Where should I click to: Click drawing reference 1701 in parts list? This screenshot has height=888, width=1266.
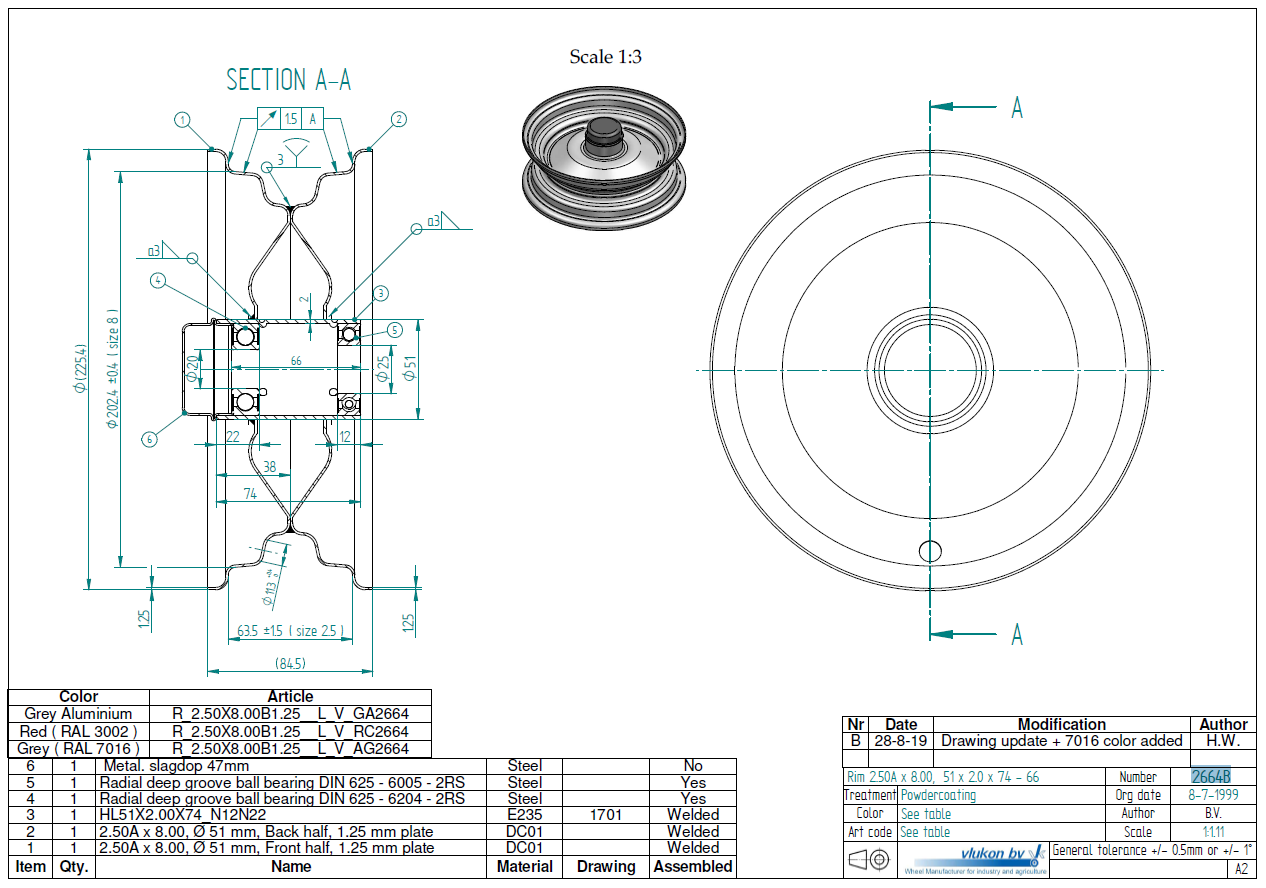[605, 815]
